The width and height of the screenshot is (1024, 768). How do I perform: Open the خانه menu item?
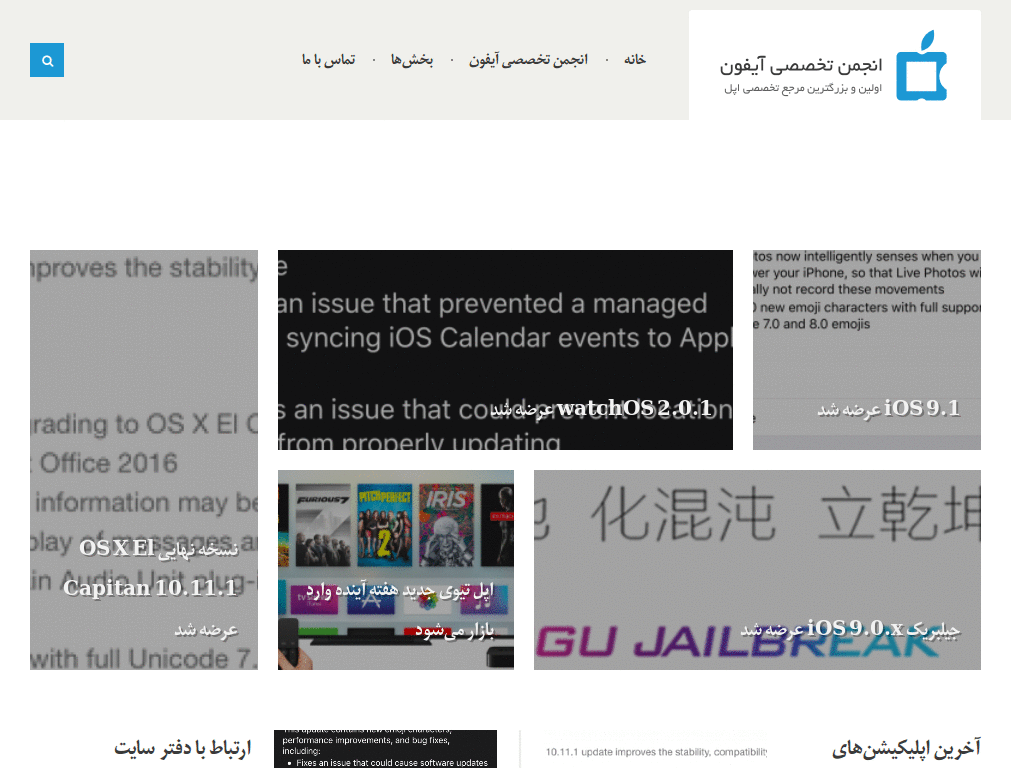point(635,59)
